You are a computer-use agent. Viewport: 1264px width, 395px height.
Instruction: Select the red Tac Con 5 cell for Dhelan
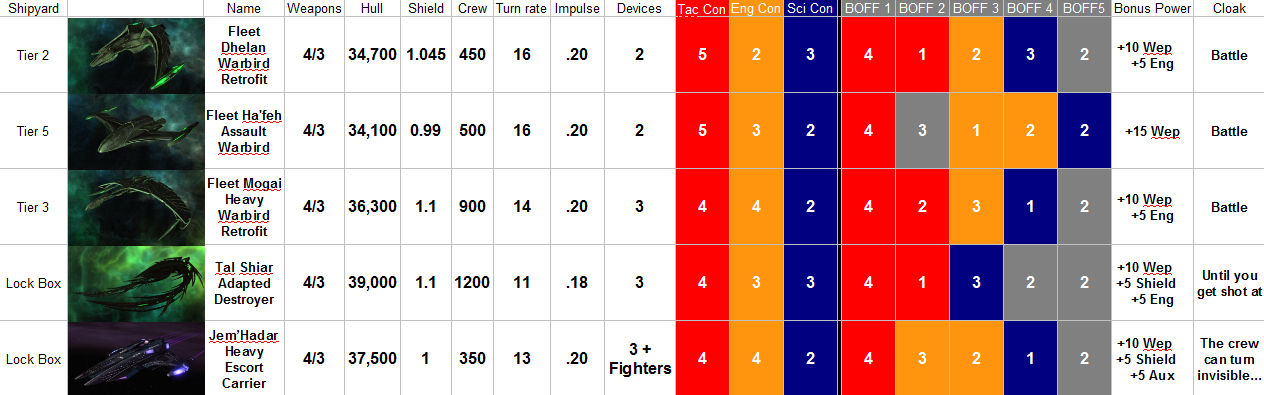click(702, 55)
